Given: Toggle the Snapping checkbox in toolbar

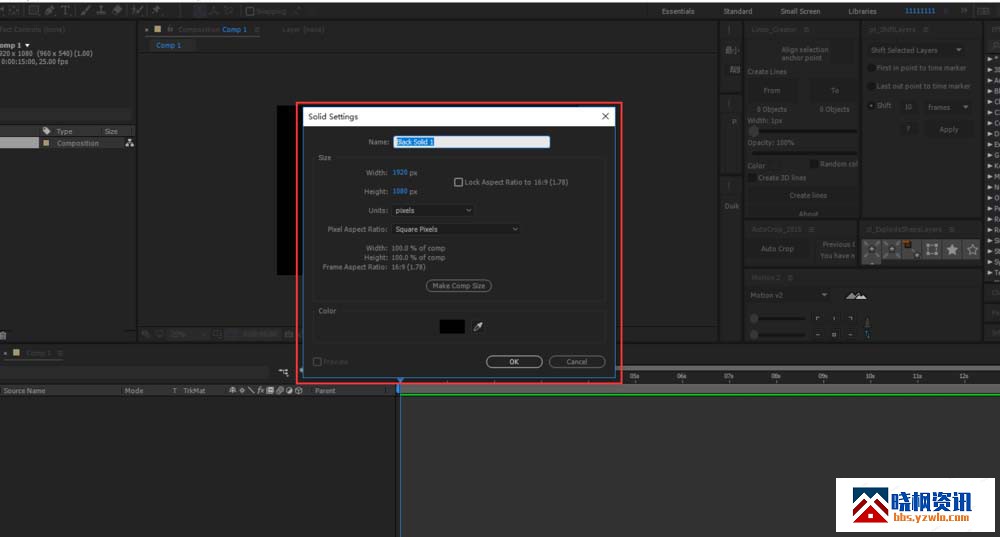Looking at the screenshot, I should [x=250, y=11].
